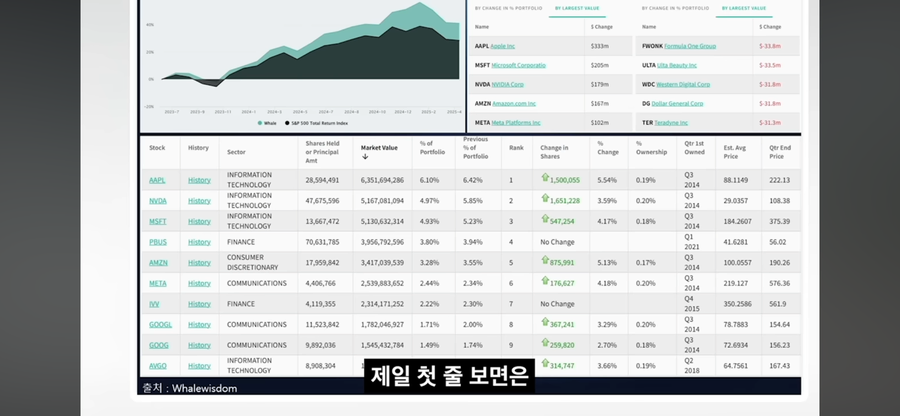Sort by Qtr End Price column
The image size is (900, 416).
click(x=780, y=152)
